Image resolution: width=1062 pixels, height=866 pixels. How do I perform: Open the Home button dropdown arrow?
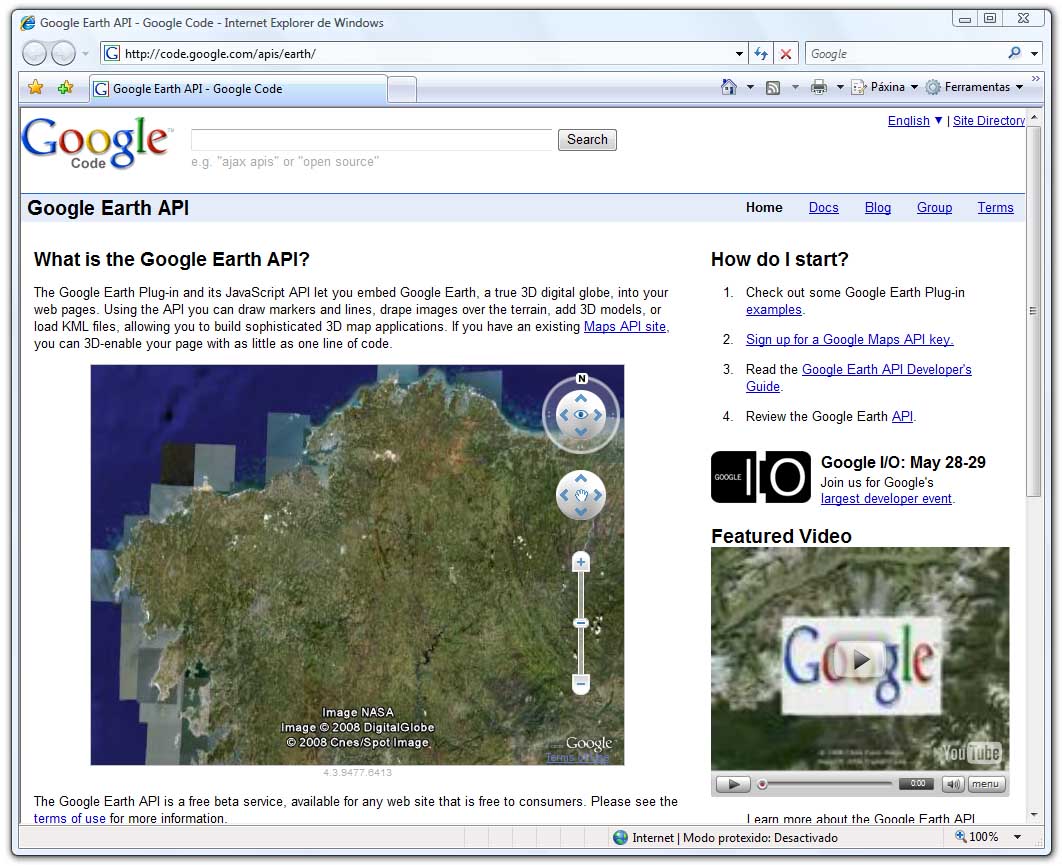(750, 87)
